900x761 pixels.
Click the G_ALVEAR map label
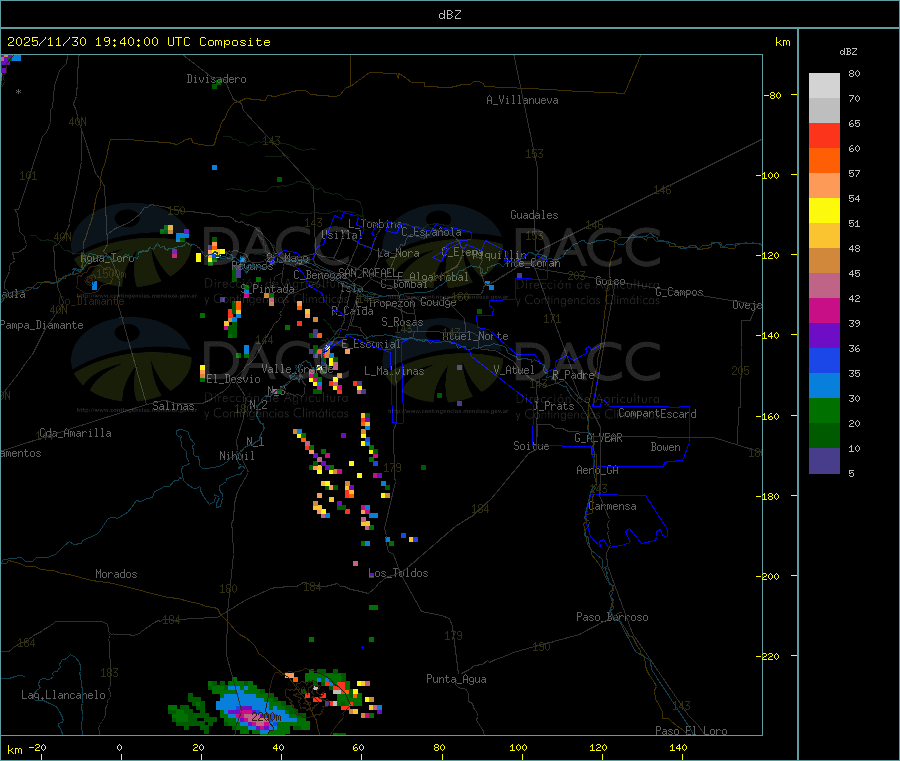click(598, 438)
